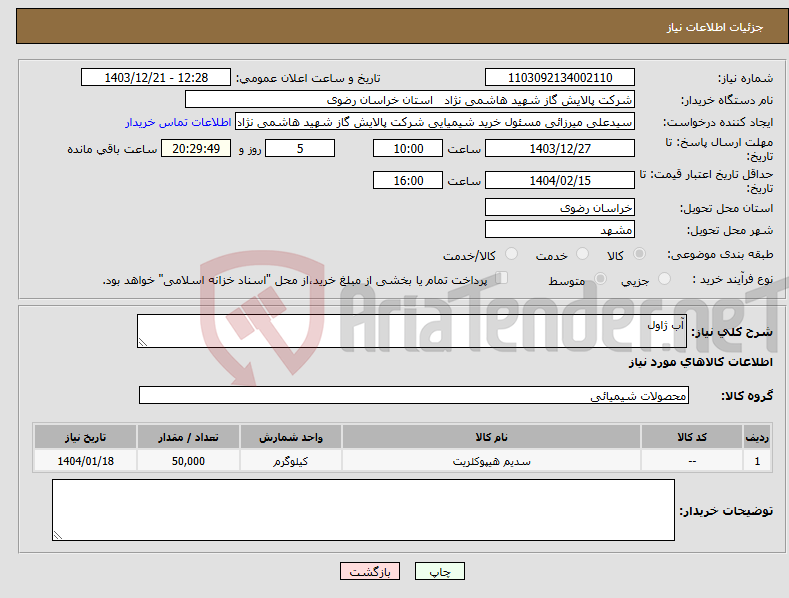Click the کد کالا column header

(692, 437)
